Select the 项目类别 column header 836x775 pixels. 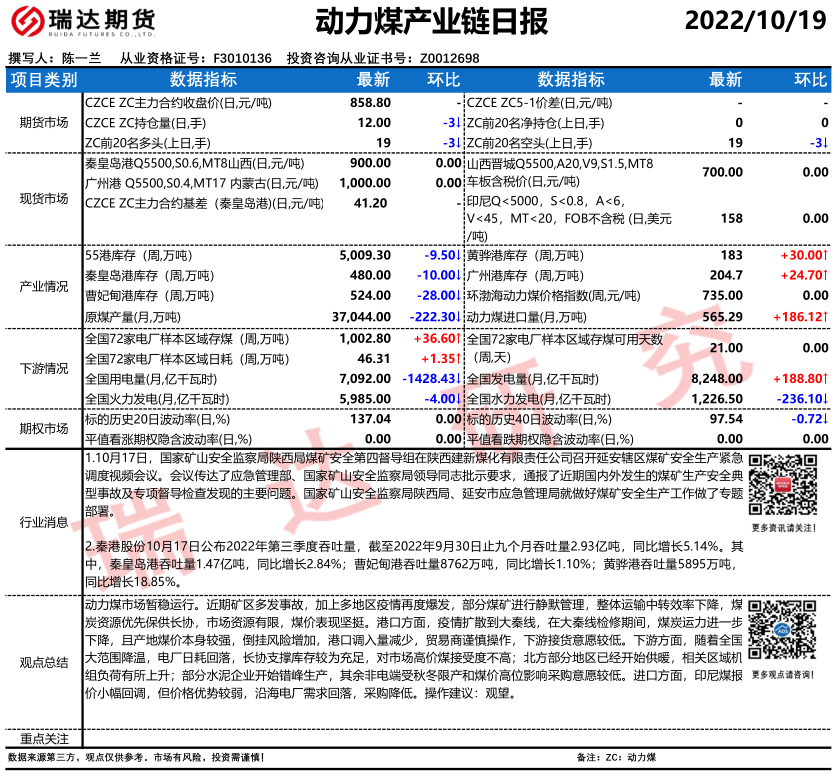[x=44, y=80]
